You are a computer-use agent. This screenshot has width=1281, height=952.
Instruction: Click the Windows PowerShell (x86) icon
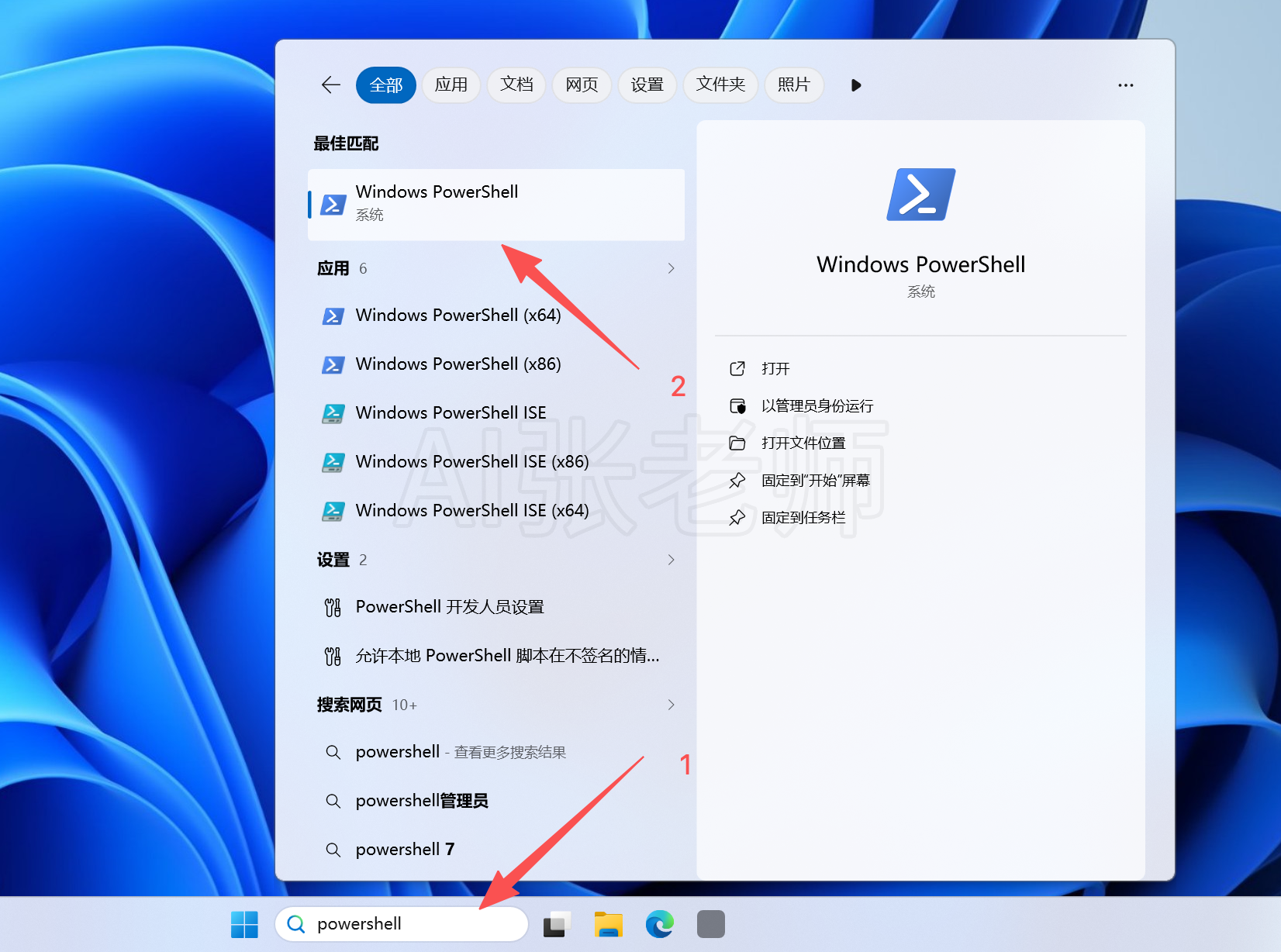point(333,365)
